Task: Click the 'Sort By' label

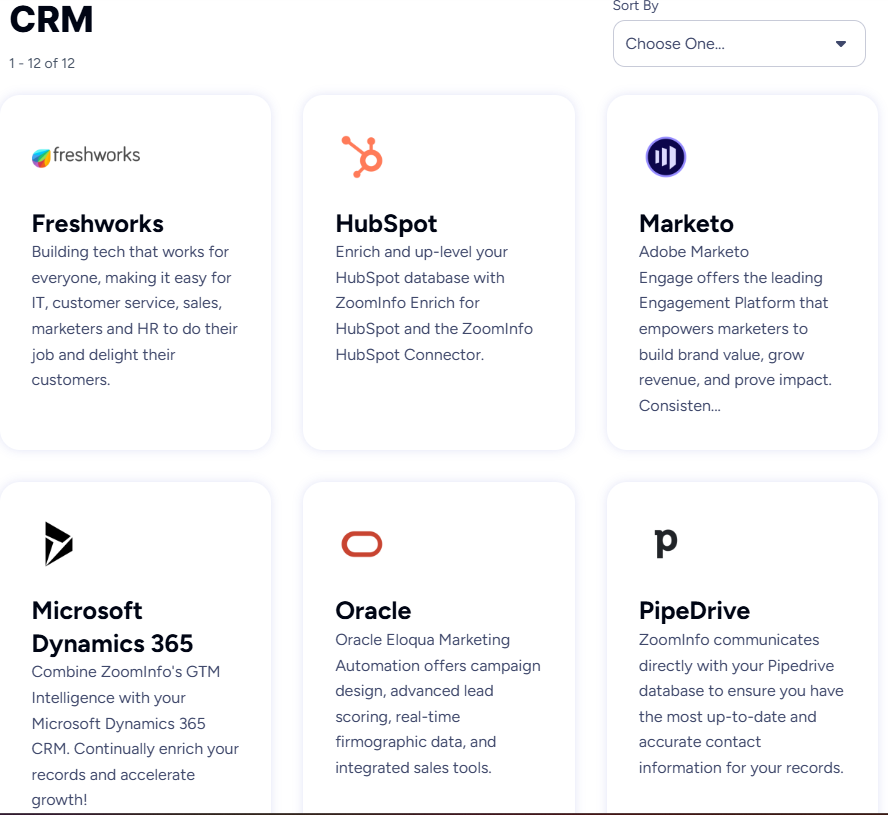Action: pyautogui.click(x=635, y=6)
